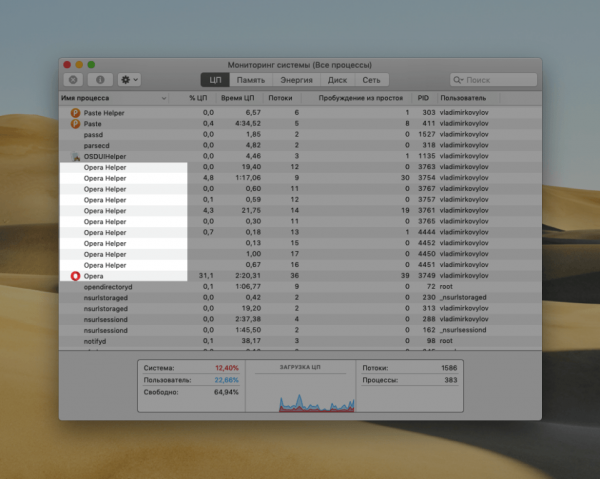
Task: Select nsurlsessiond with PID 288
Action: tap(300, 319)
